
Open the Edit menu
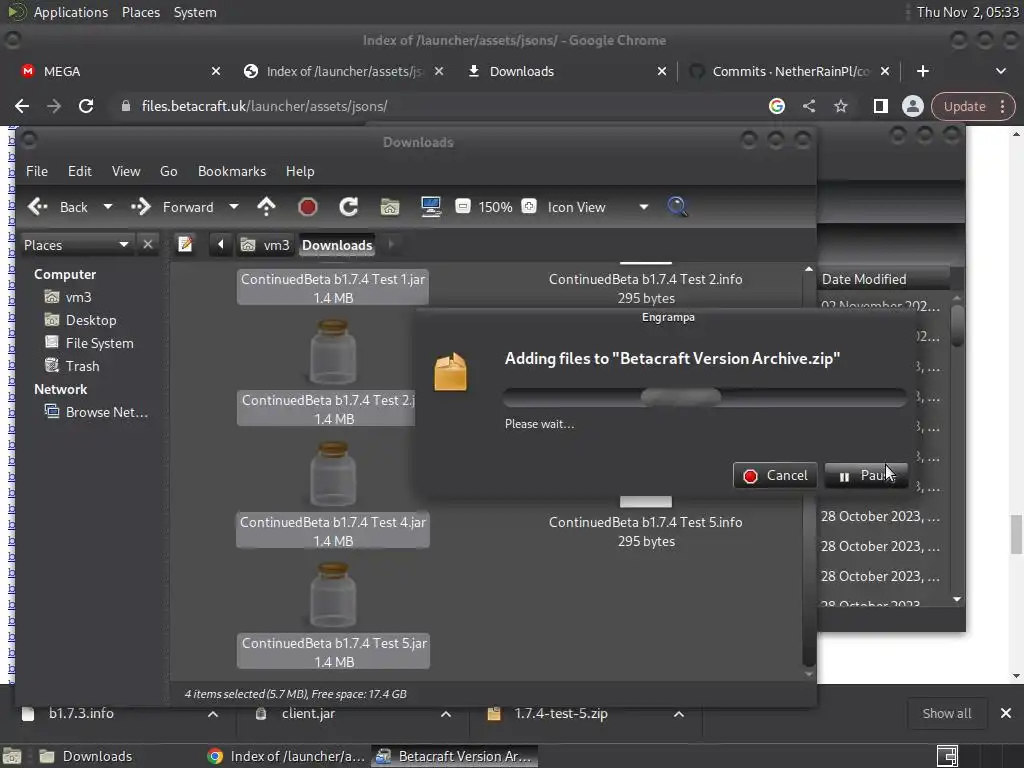(x=80, y=171)
